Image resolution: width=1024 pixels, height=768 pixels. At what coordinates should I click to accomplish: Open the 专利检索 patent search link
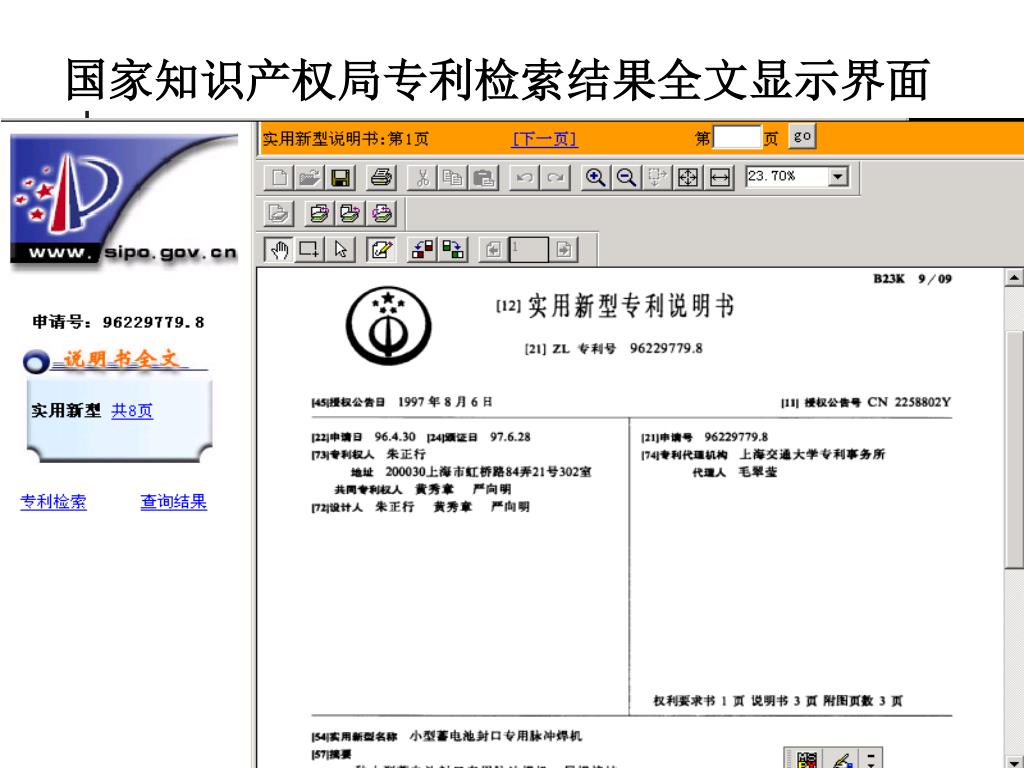54,502
